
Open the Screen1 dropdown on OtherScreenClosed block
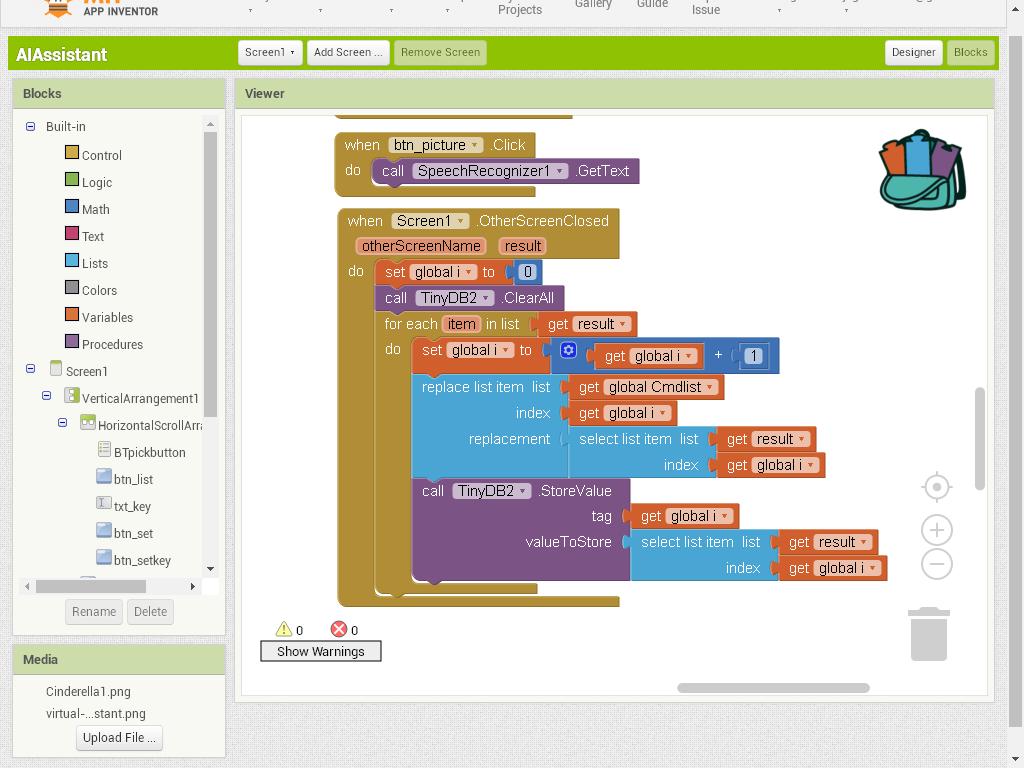(460, 221)
